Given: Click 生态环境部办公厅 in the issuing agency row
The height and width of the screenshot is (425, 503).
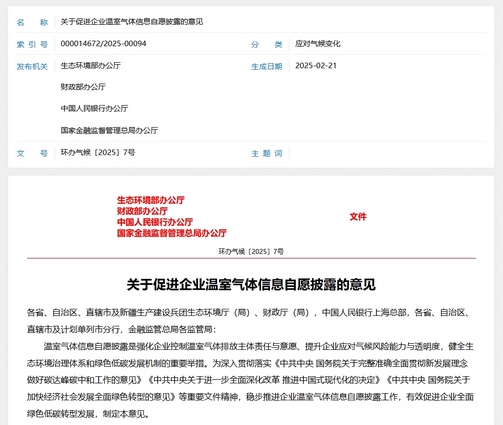Looking at the screenshot, I should (91, 65).
